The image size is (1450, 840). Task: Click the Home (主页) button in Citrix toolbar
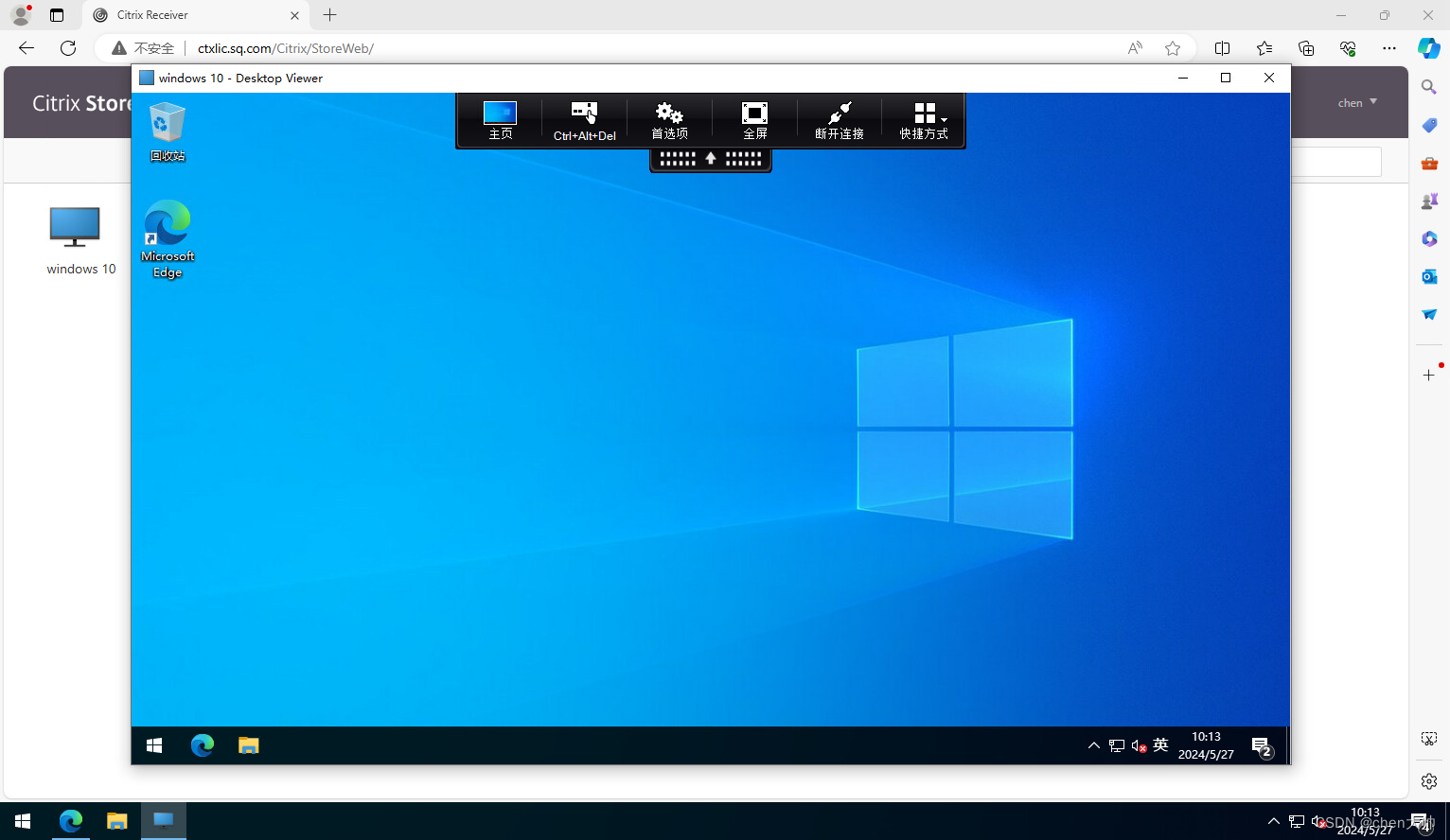pyautogui.click(x=500, y=120)
